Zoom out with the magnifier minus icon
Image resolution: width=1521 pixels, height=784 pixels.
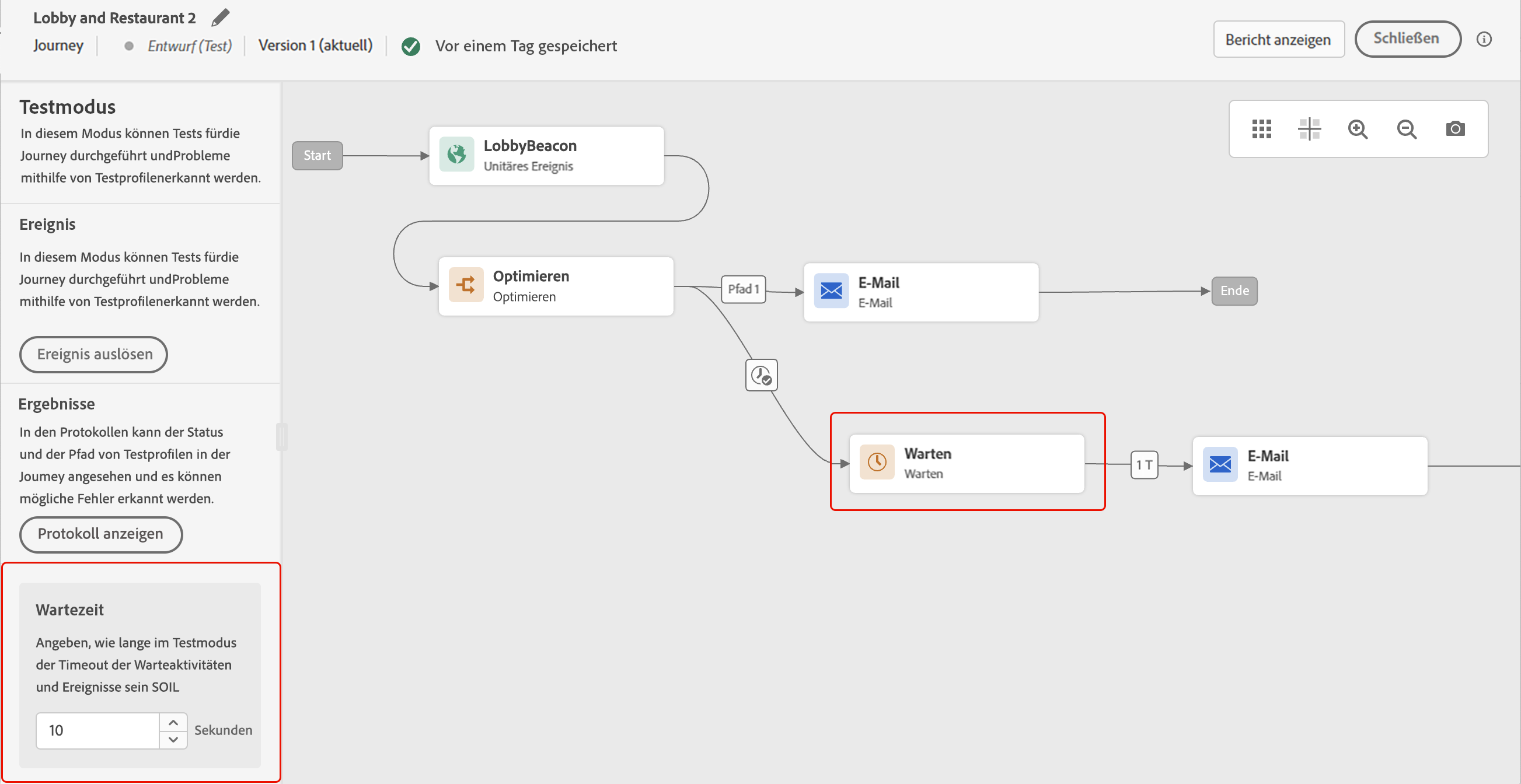pyautogui.click(x=1407, y=128)
